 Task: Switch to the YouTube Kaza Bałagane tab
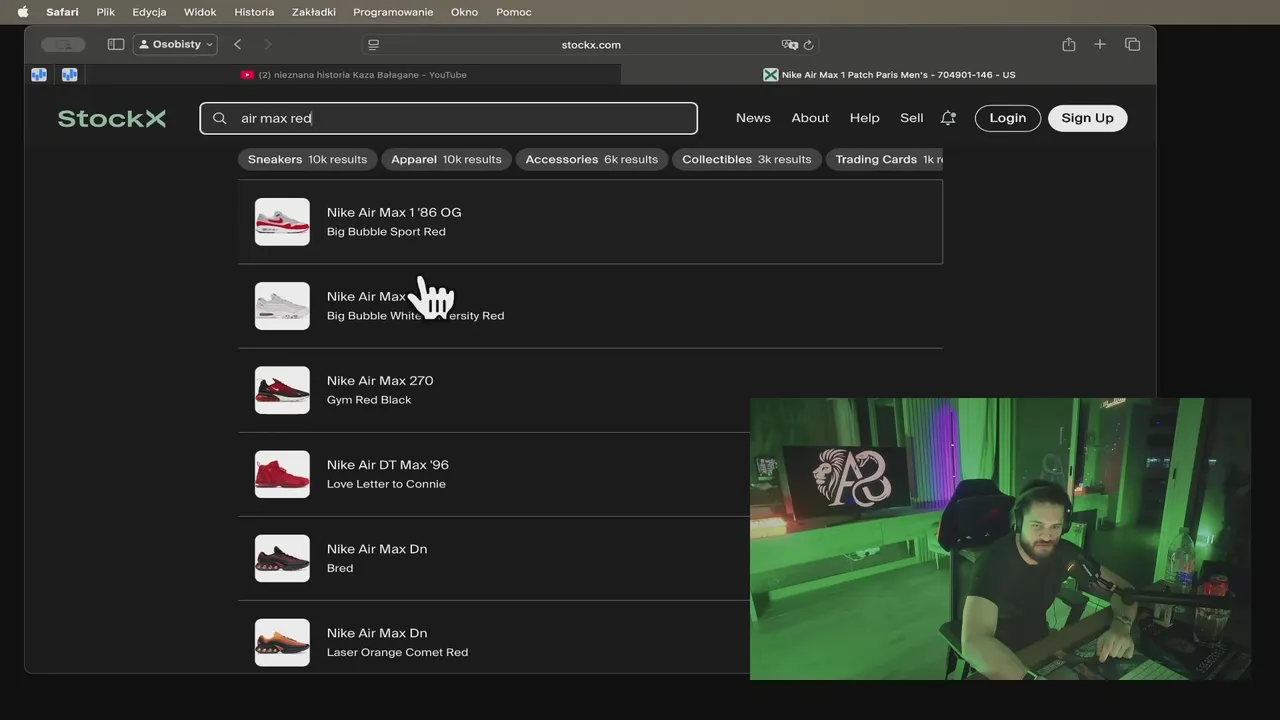point(353,74)
